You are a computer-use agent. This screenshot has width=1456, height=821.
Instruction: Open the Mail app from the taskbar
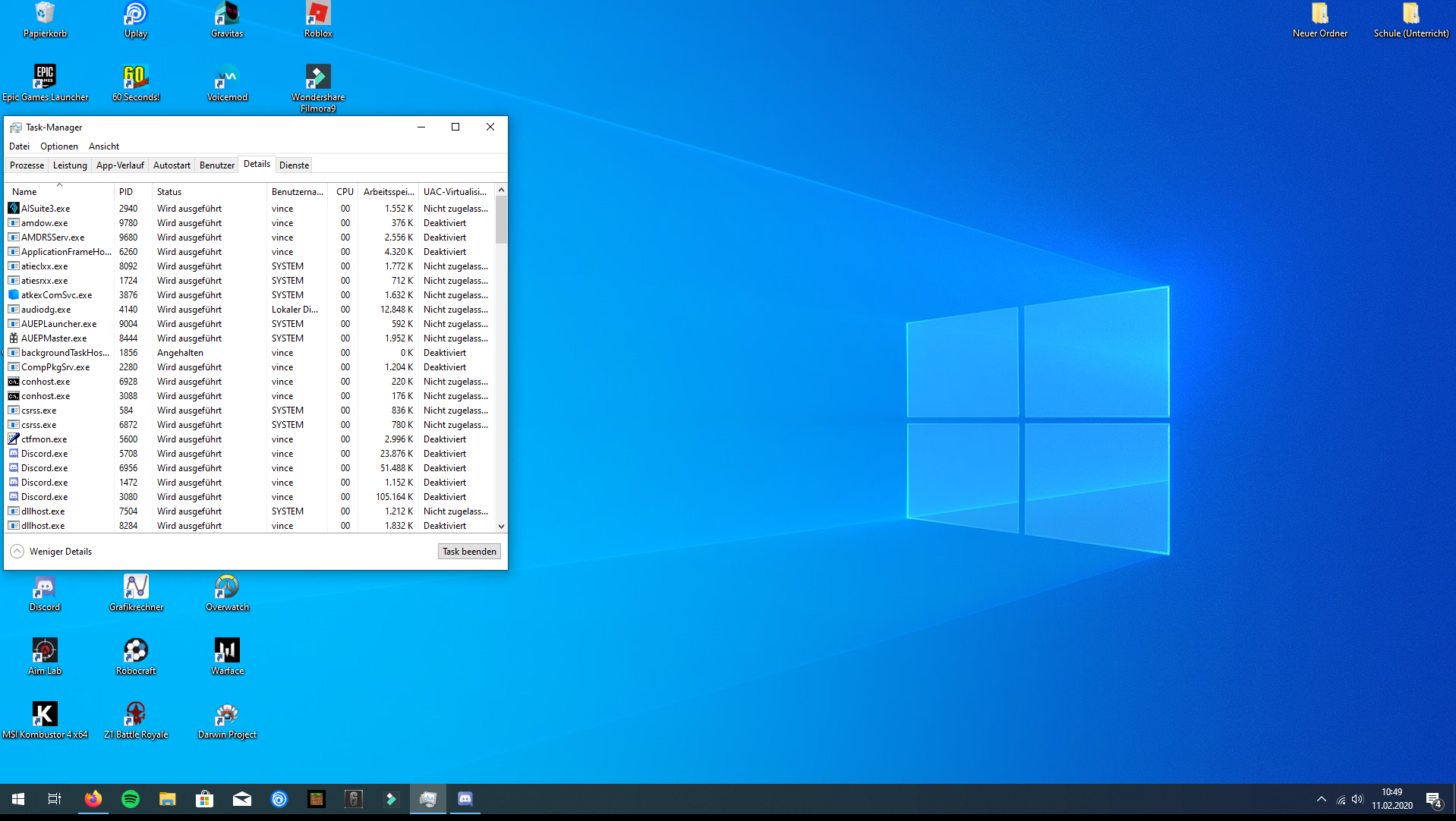click(242, 799)
